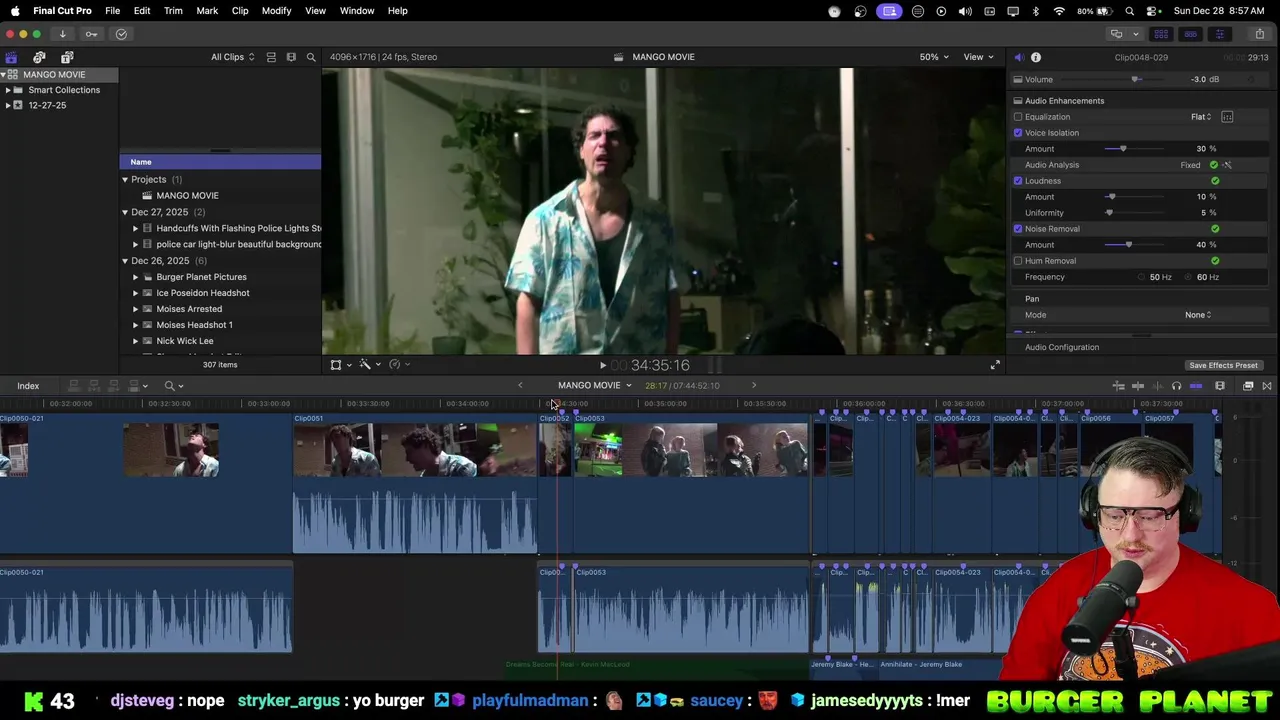Open the Modify menu

tap(276, 11)
